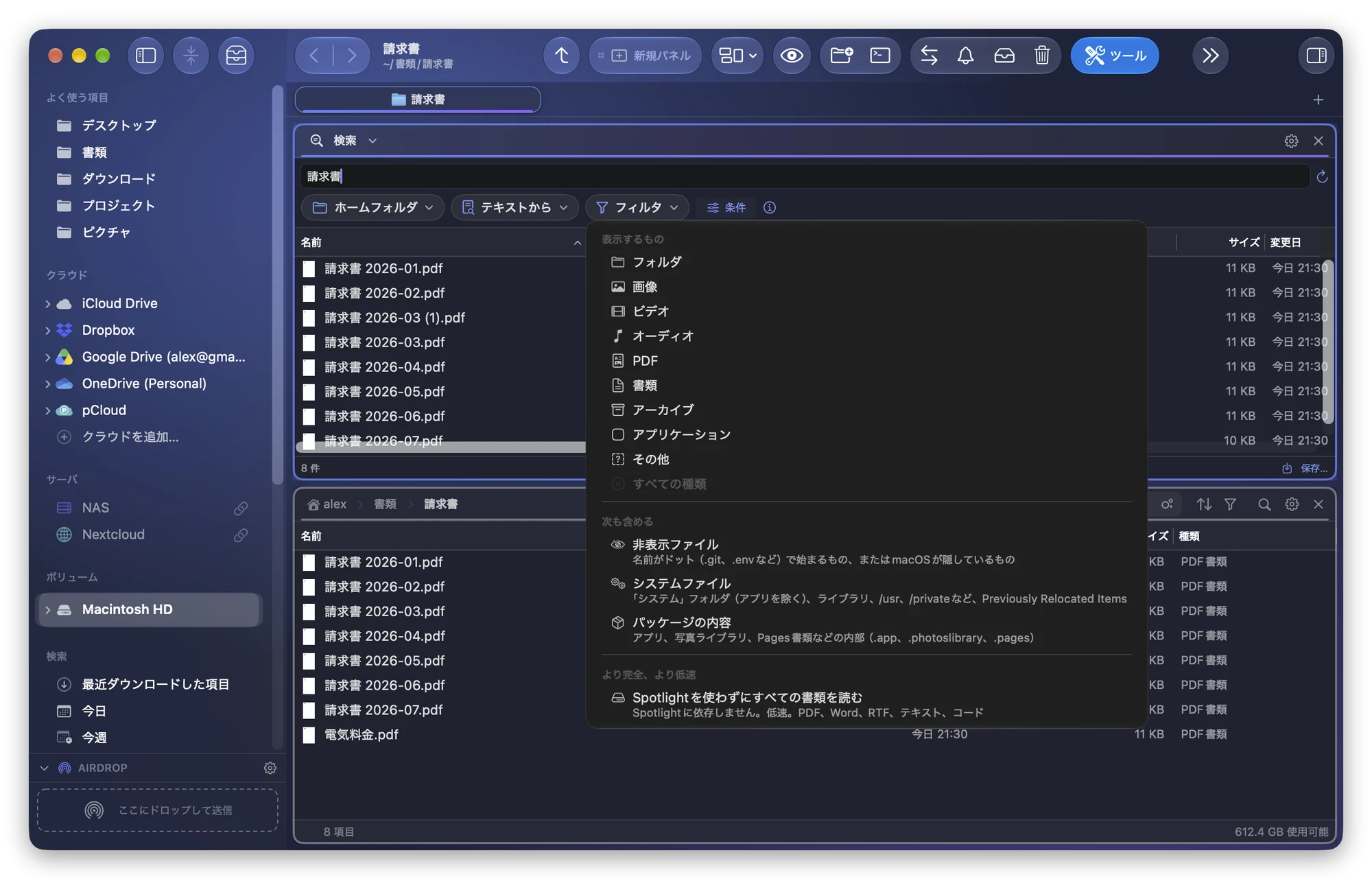
Task: Select the 請求書 tab
Action: pyautogui.click(x=418, y=99)
